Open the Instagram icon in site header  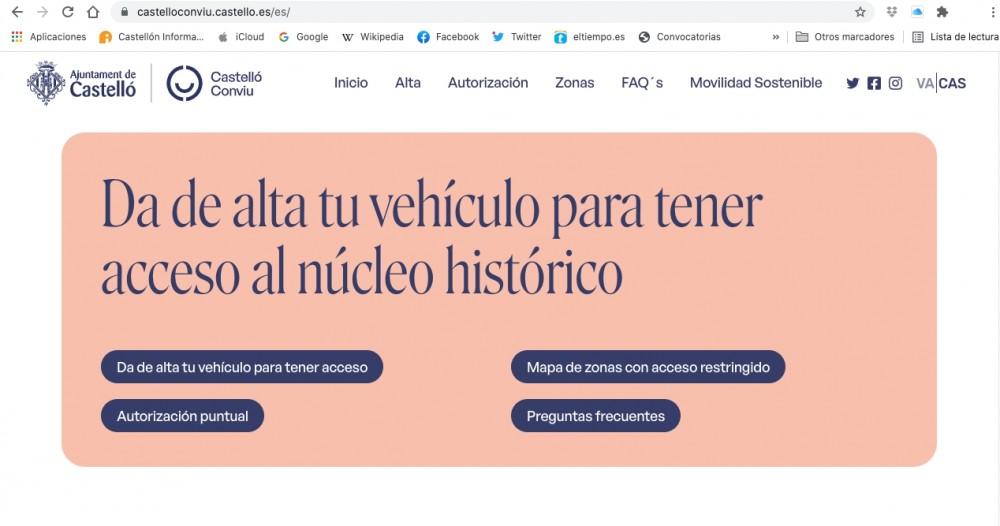(x=896, y=83)
